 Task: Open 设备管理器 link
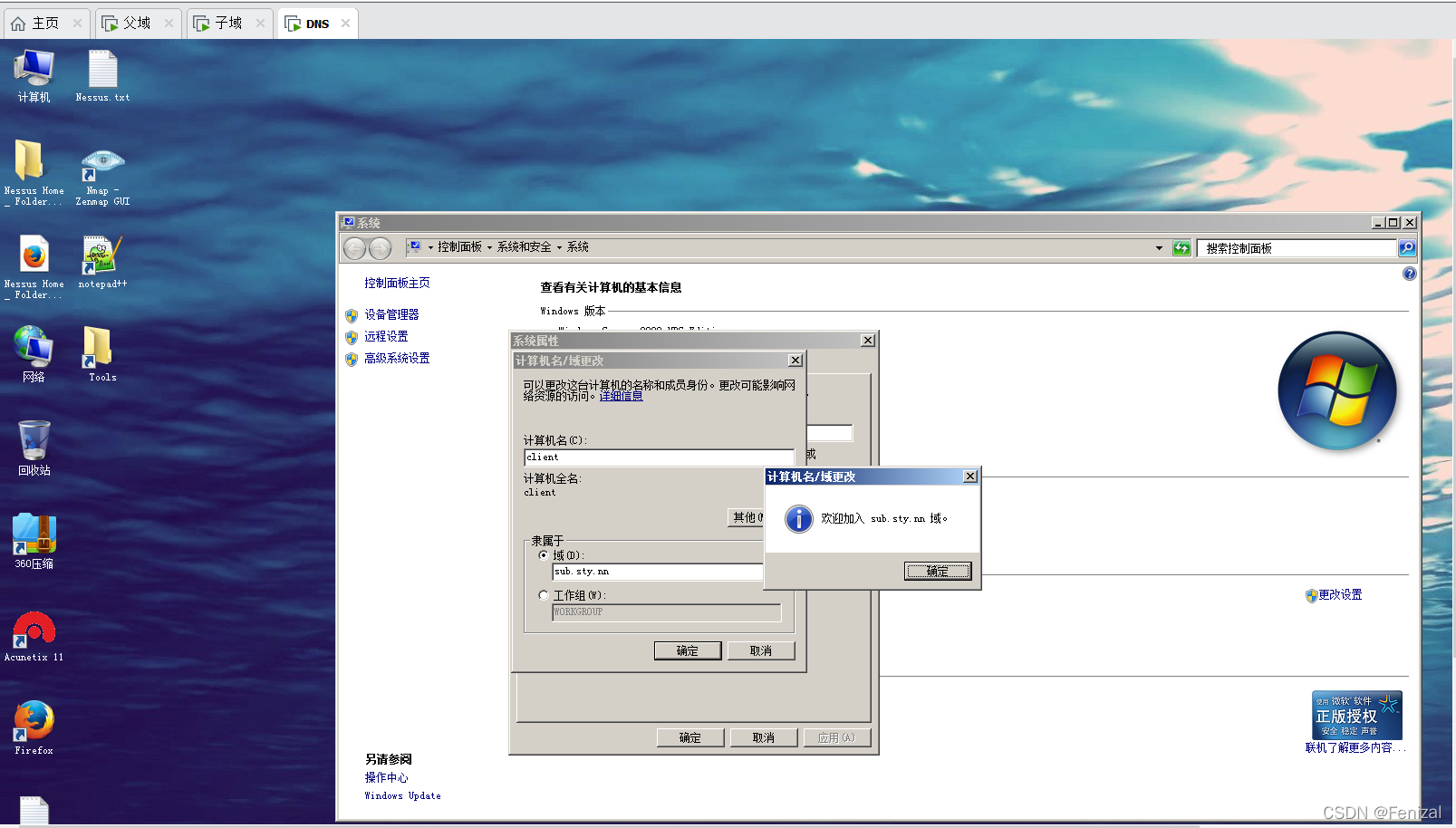pos(391,314)
